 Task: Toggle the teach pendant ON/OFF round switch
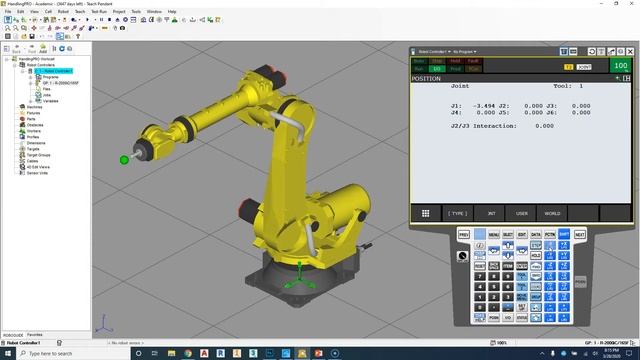click(462, 256)
